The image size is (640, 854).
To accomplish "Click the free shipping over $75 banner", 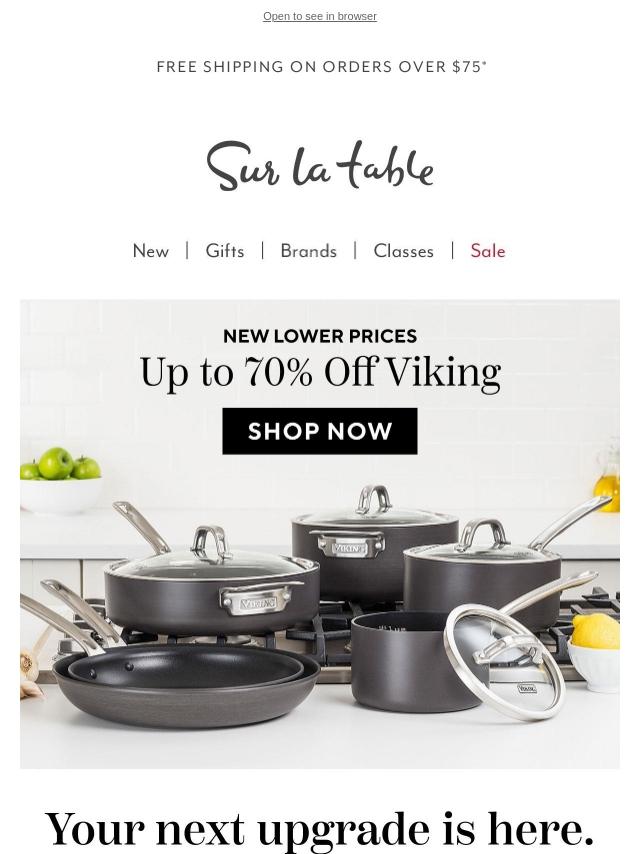I will click(321, 66).
